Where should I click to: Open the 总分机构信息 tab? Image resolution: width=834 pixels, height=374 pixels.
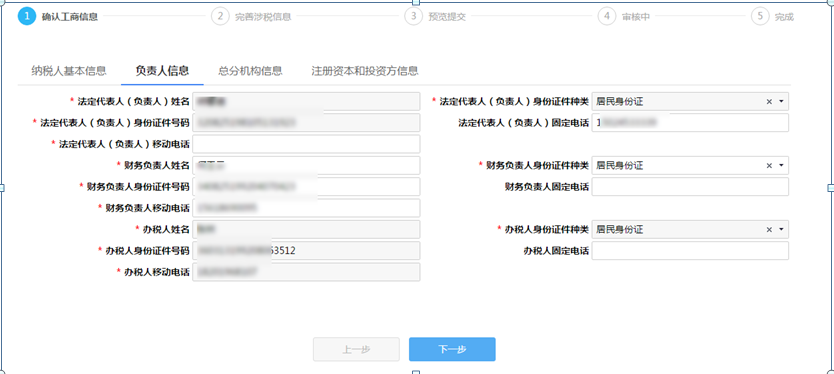click(x=250, y=71)
